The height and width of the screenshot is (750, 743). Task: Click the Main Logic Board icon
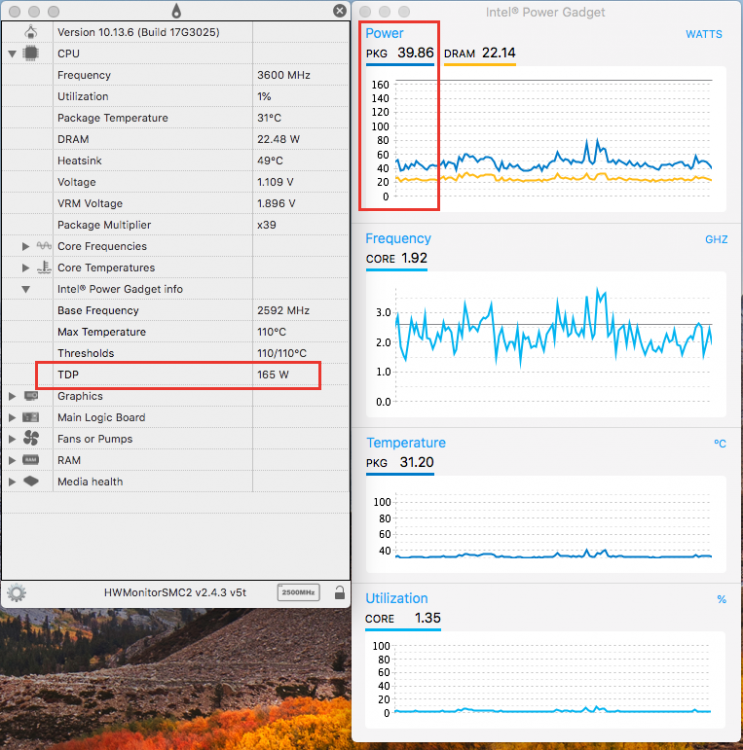click(31, 417)
